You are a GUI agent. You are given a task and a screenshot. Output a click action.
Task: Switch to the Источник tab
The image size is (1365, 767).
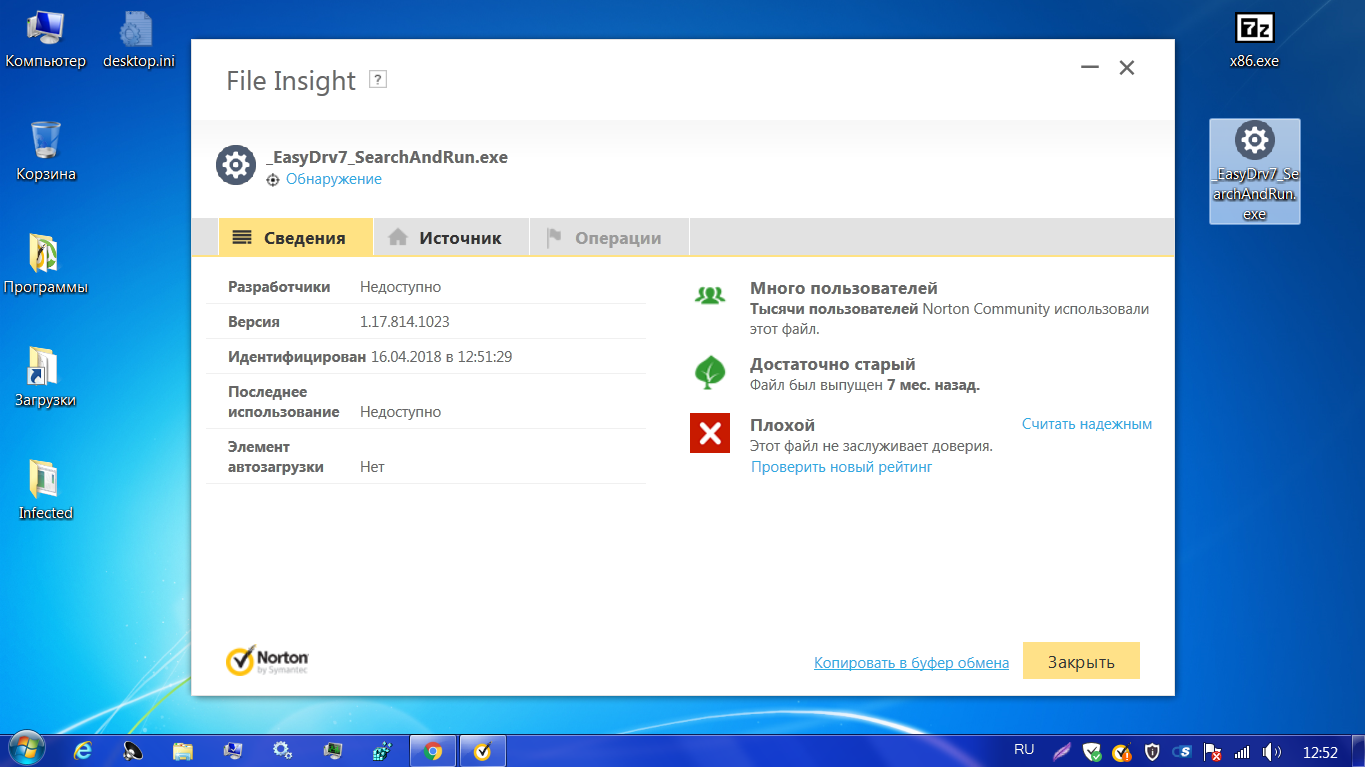pos(450,238)
